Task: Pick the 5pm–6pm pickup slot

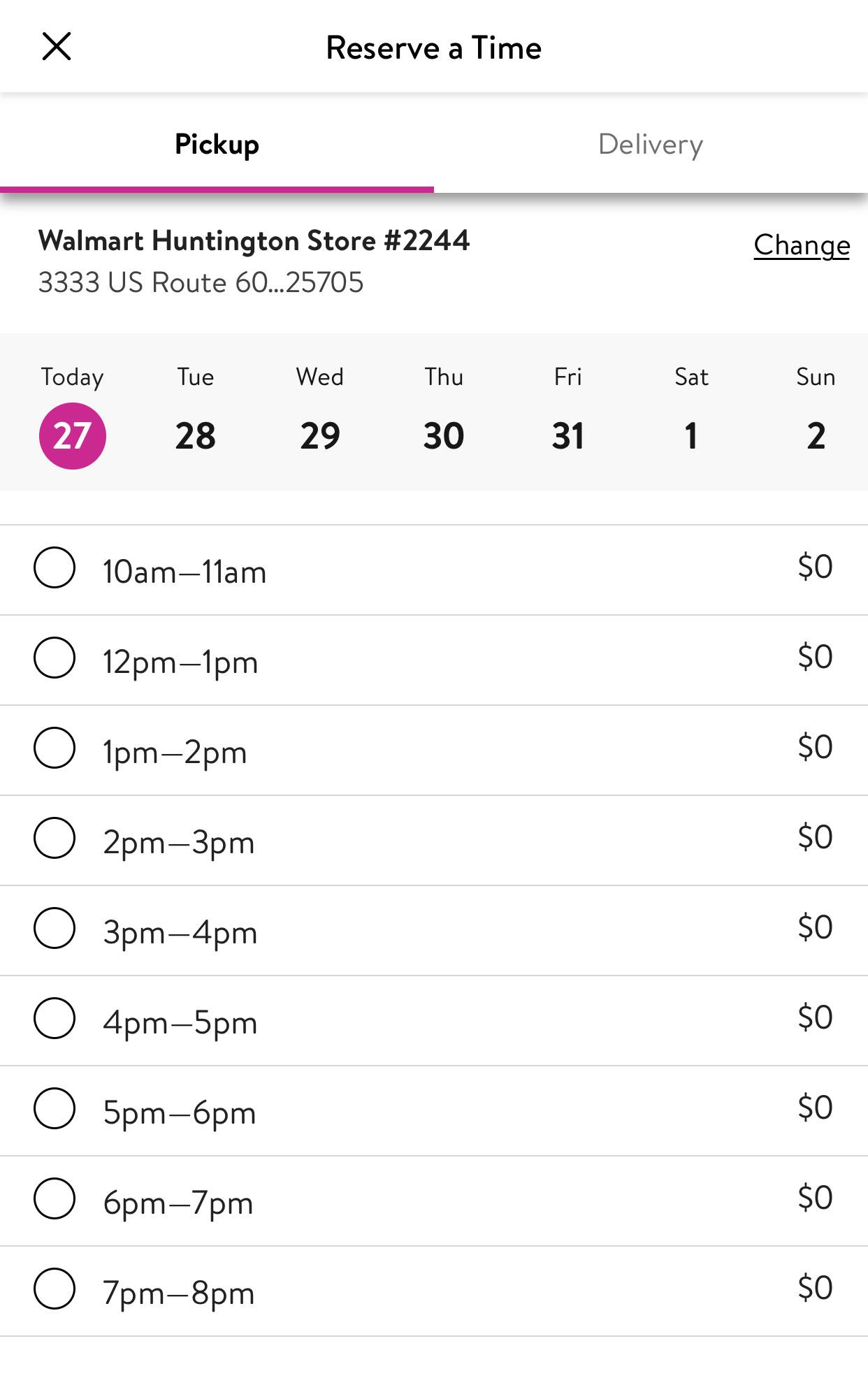Action: 55,1108
